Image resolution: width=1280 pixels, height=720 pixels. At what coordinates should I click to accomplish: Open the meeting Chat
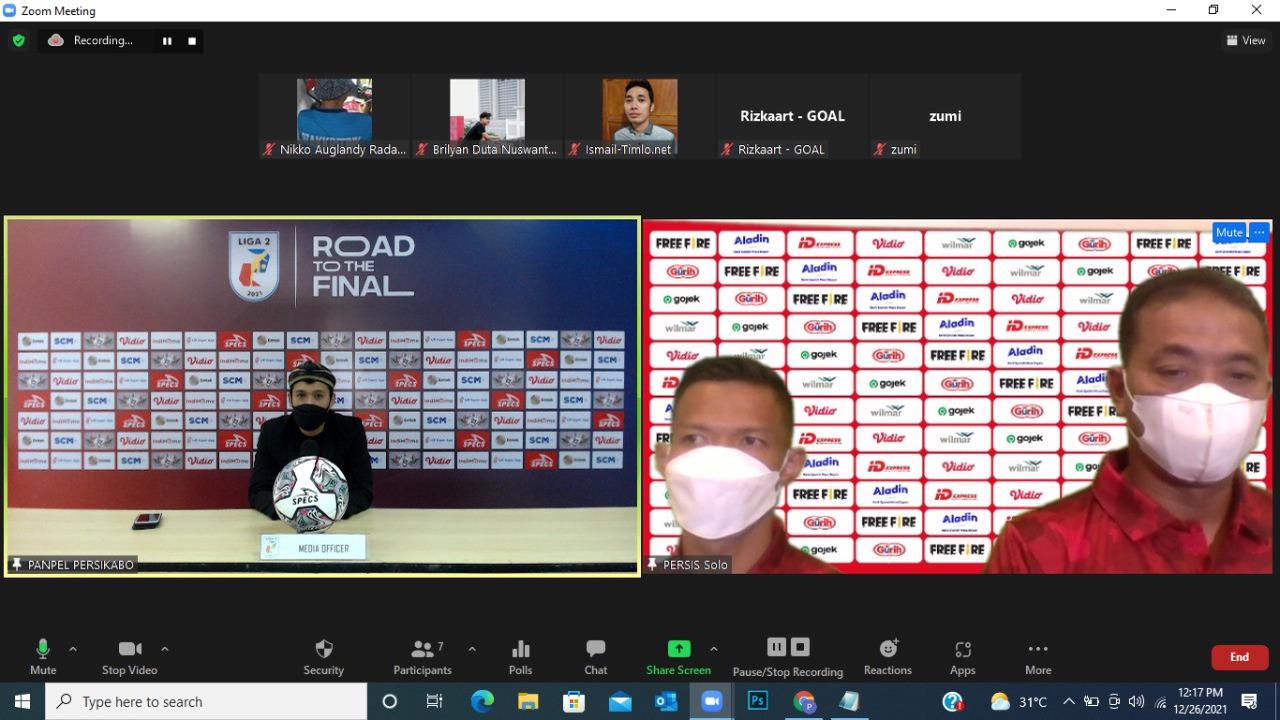click(595, 655)
